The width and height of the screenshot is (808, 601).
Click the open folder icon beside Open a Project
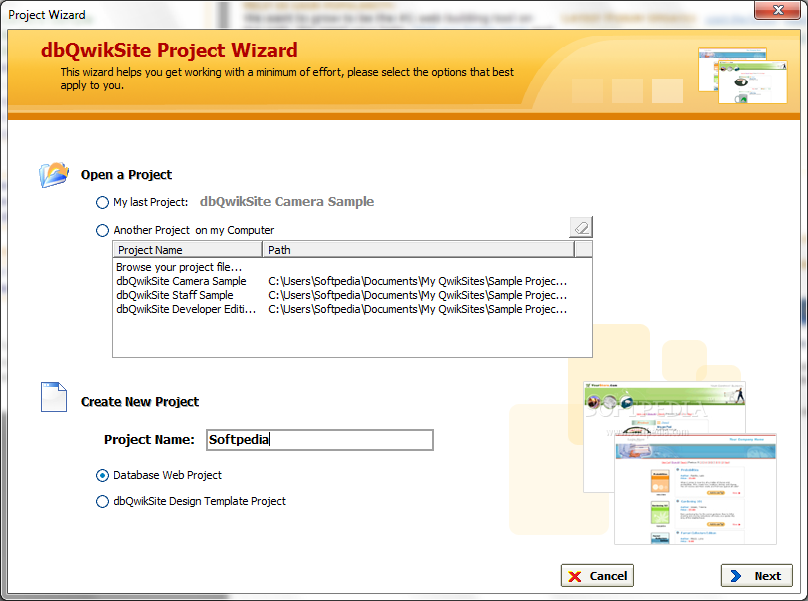[x=54, y=175]
